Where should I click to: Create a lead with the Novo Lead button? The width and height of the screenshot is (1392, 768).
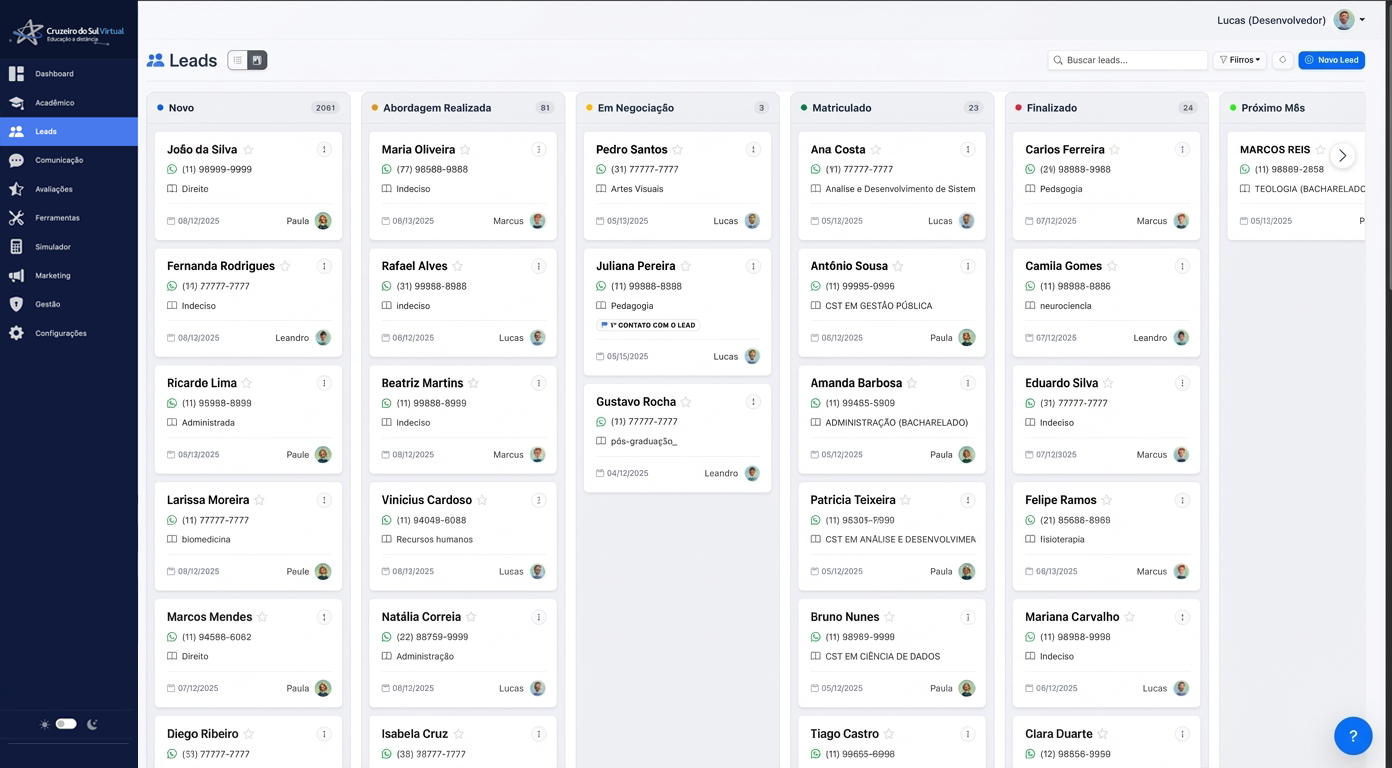tap(1331, 59)
